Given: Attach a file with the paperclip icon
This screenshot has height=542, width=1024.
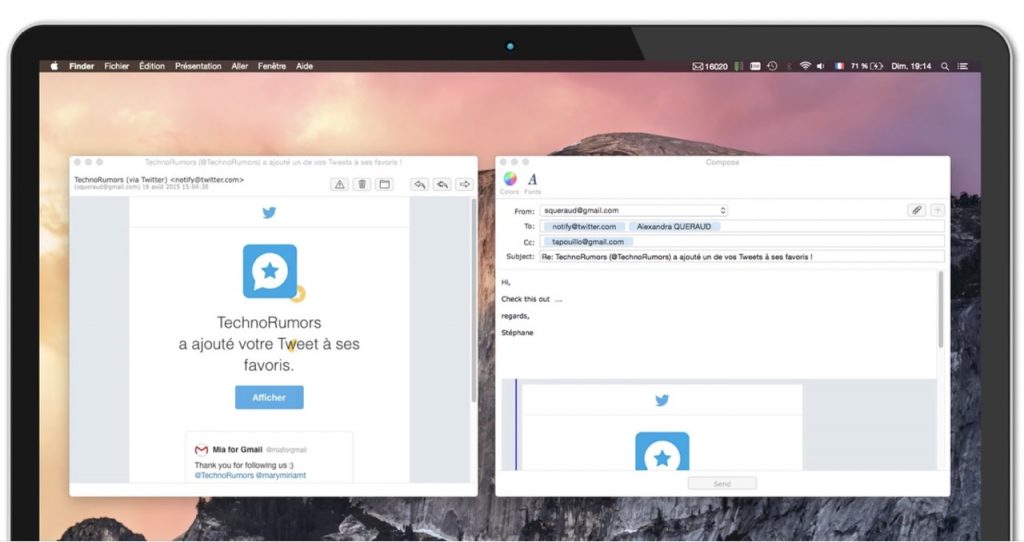Looking at the screenshot, I should (916, 210).
